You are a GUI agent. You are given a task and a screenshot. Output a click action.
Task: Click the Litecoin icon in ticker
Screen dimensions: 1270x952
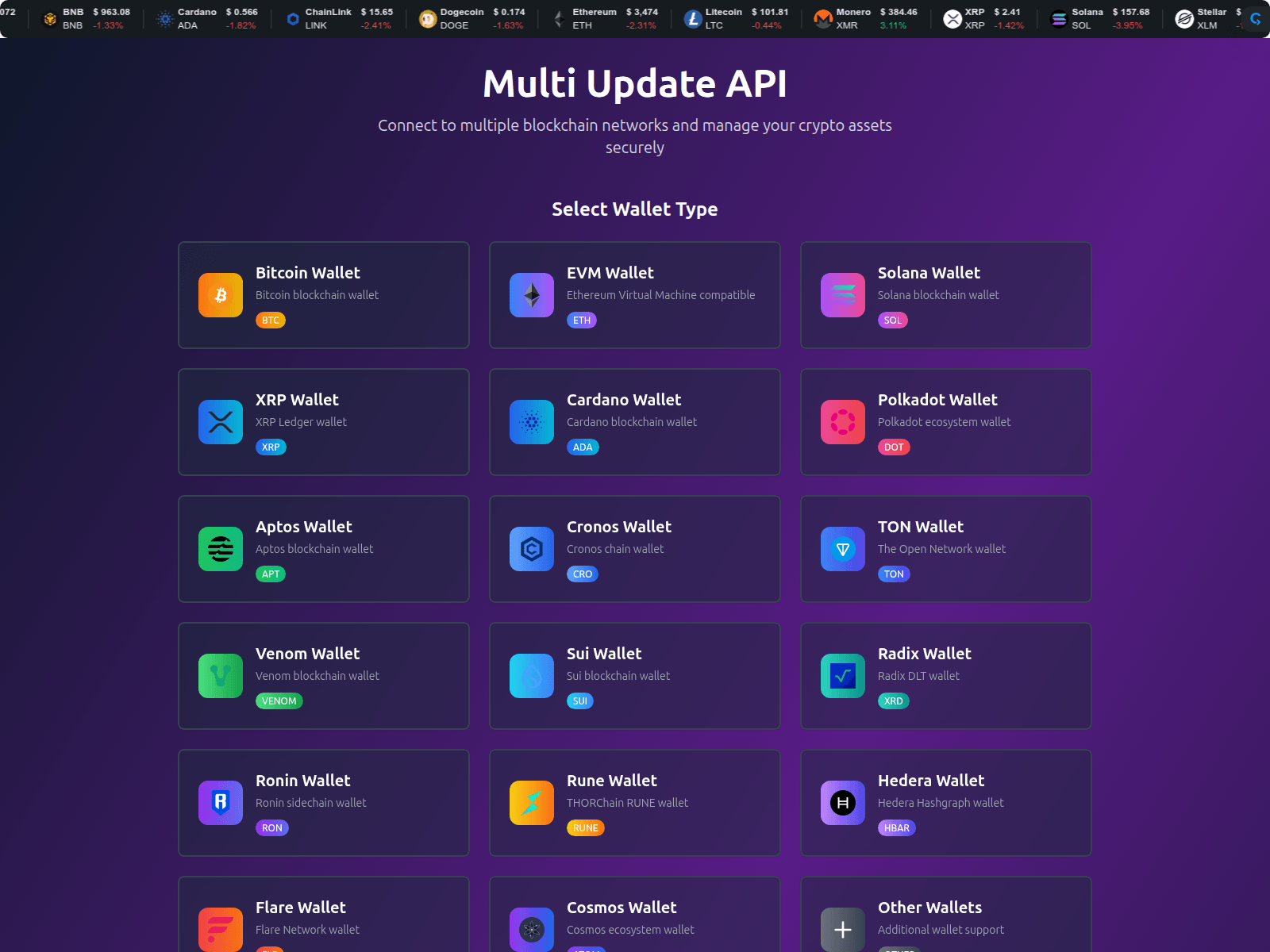(x=693, y=19)
